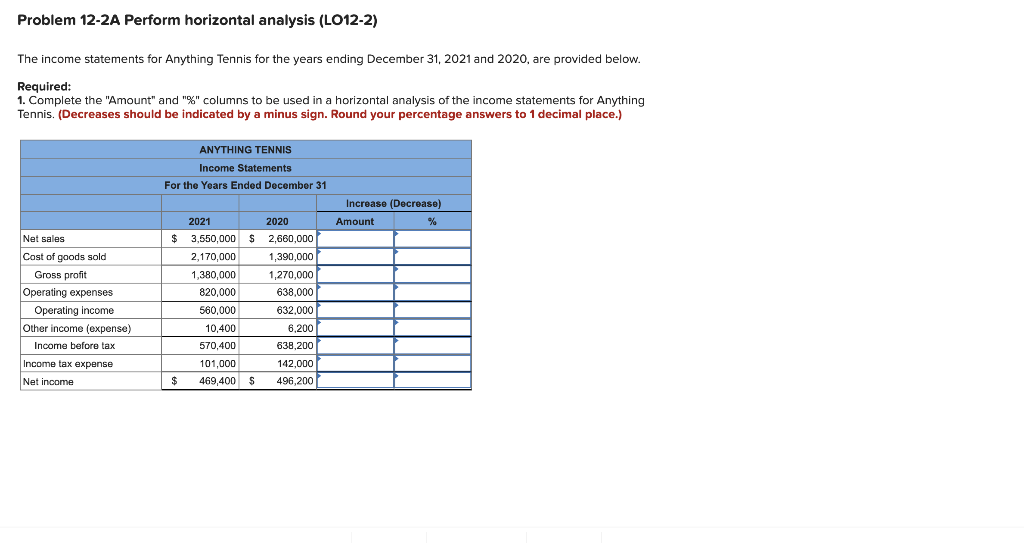
Task: Click the 2020 tax expense 142,000
Action: coord(295,364)
